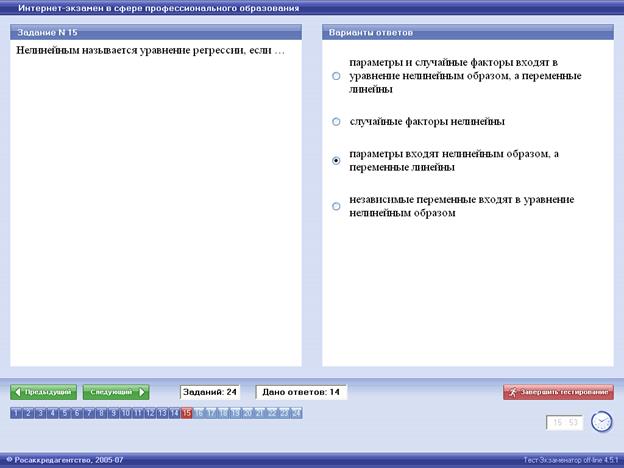Click the 'Варианты ответов' panel header

point(468,32)
